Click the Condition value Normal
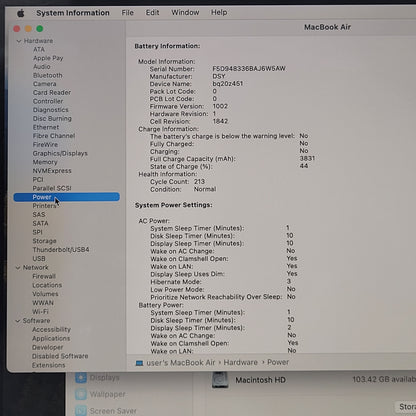The image size is (416, 416). [x=205, y=189]
